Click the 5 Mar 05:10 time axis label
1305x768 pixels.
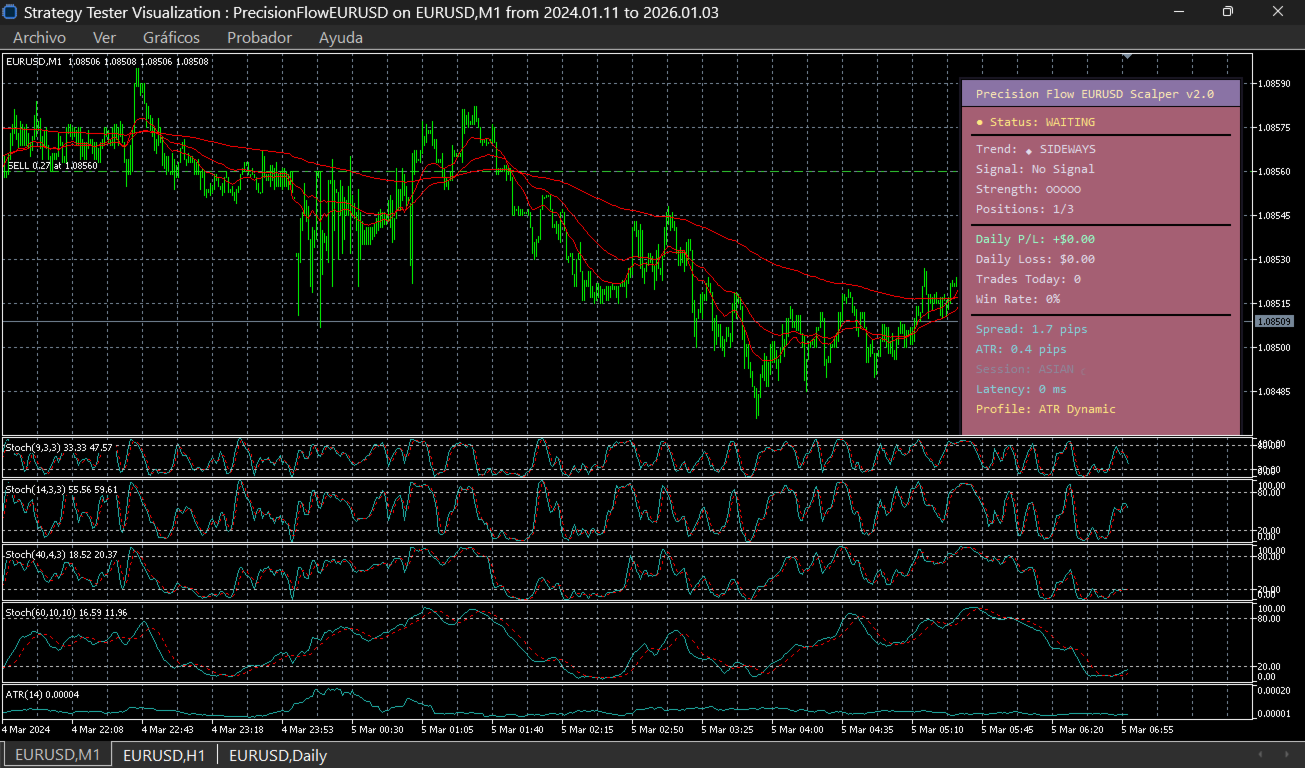point(938,730)
